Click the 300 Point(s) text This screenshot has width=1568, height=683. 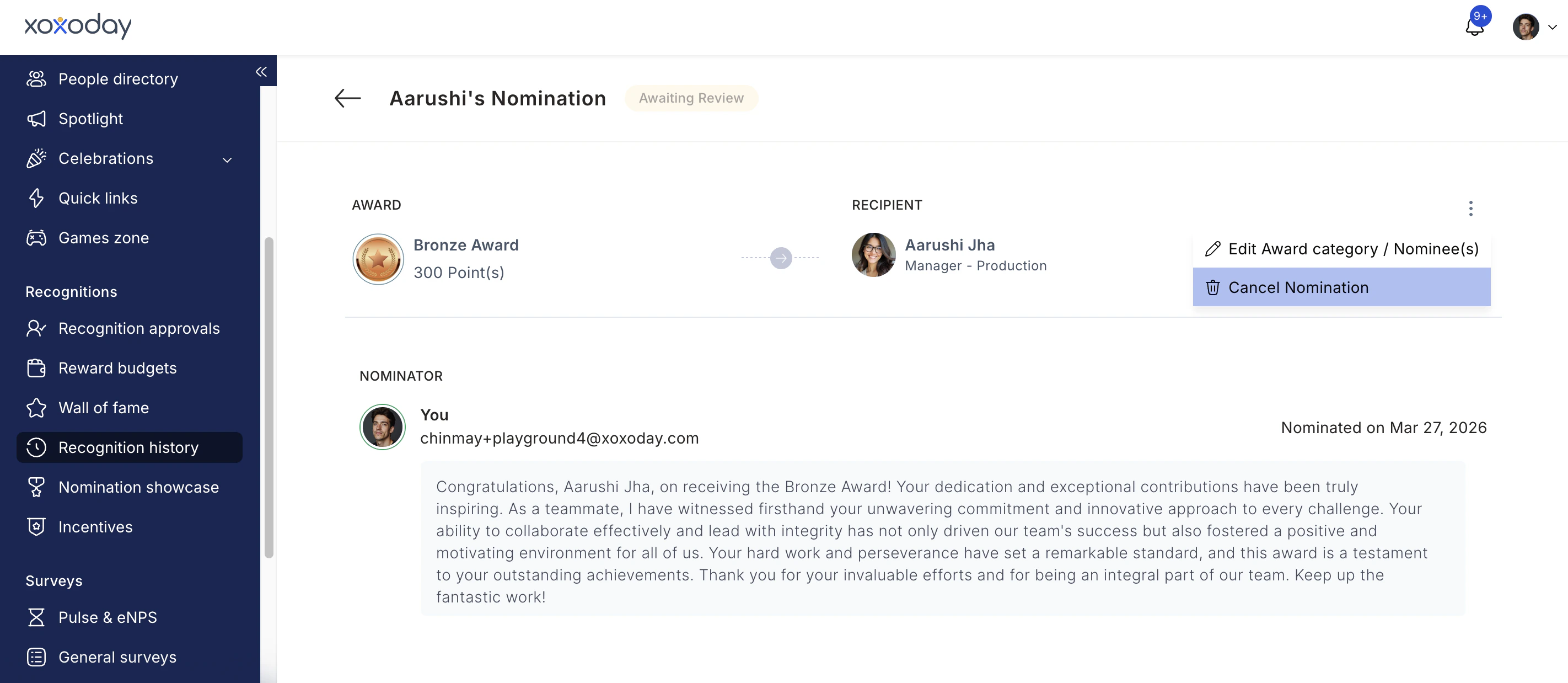click(459, 273)
